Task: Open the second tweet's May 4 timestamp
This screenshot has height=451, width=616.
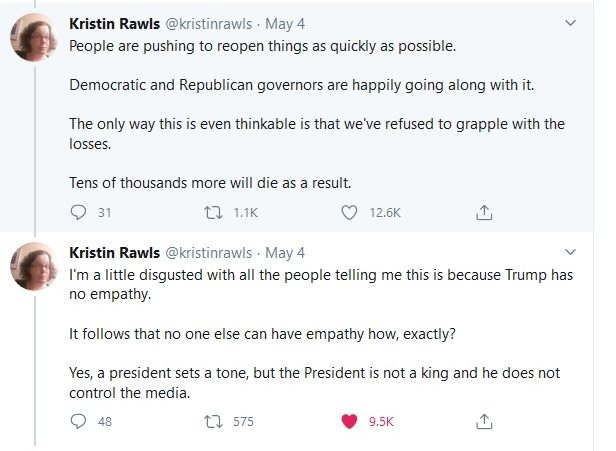Action: point(285,252)
